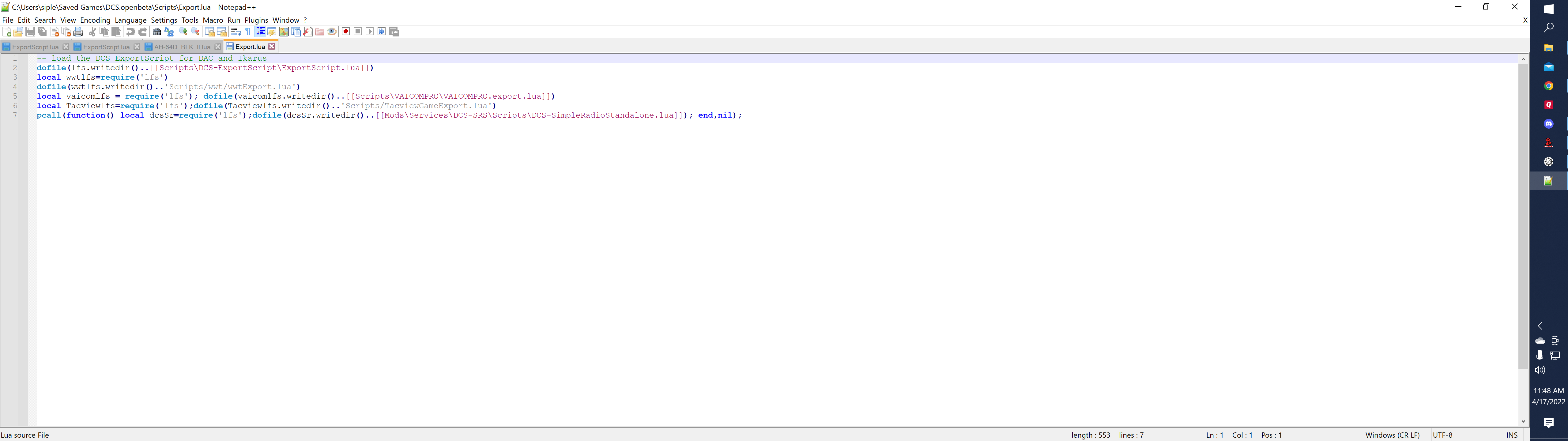This screenshot has height=441, width=1568.
Task: Open File Explorer from the taskbar
Action: [1549, 47]
